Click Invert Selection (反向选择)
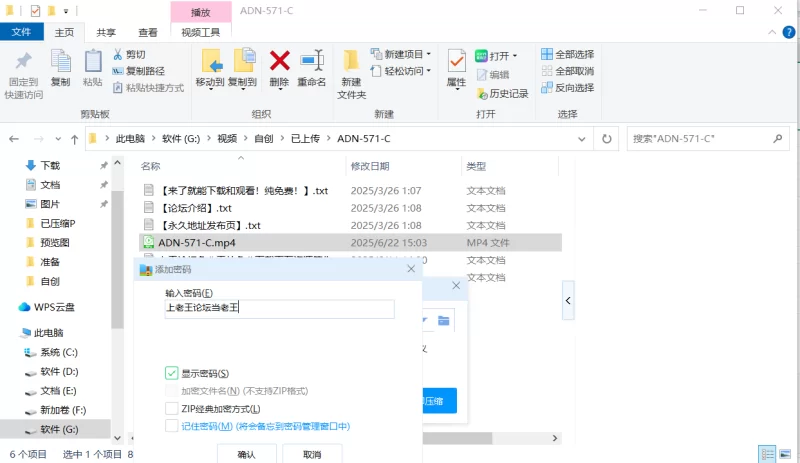 pyautogui.click(x=568, y=88)
